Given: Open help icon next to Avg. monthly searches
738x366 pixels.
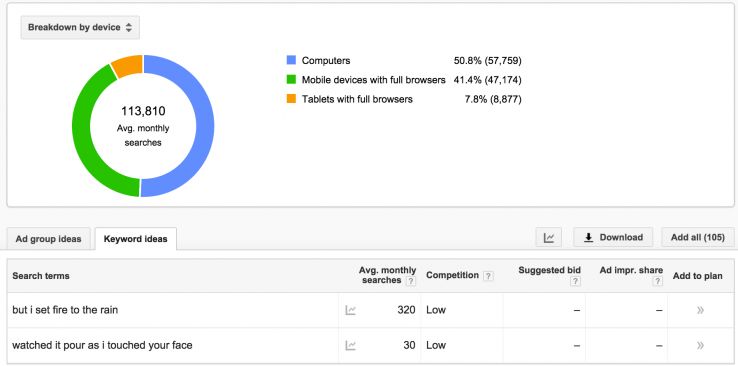Looking at the screenshot, I should (x=411, y=281).
